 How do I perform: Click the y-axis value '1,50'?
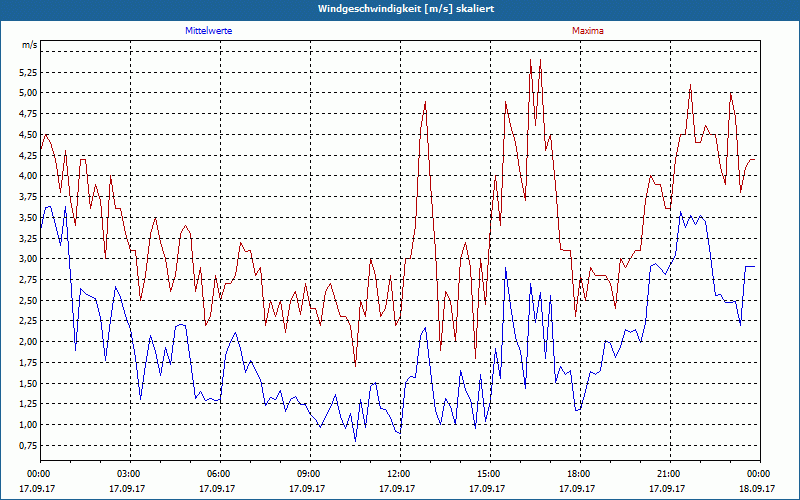tap(29, 383)
